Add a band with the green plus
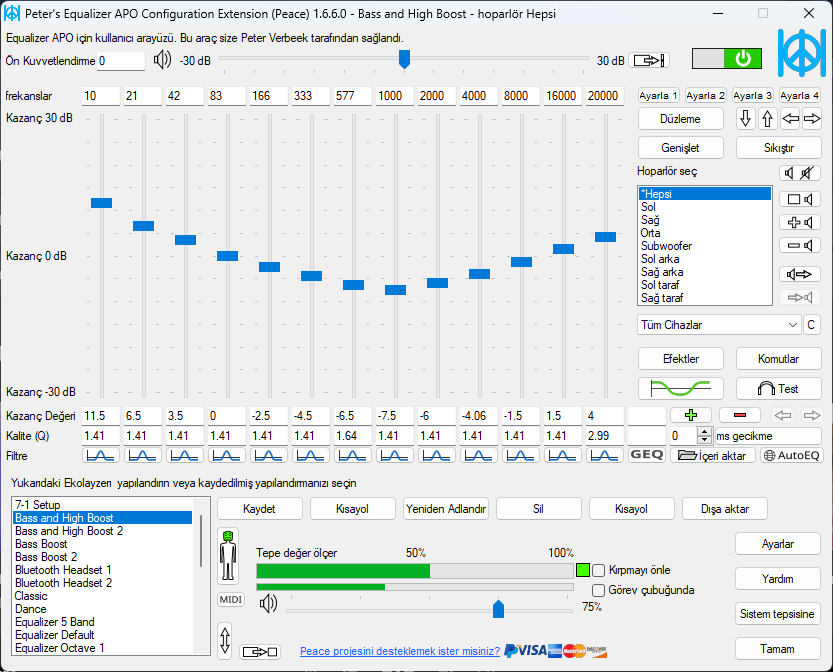Image resolution: width=833 pixels, height=672 pixels. point(691,415)
